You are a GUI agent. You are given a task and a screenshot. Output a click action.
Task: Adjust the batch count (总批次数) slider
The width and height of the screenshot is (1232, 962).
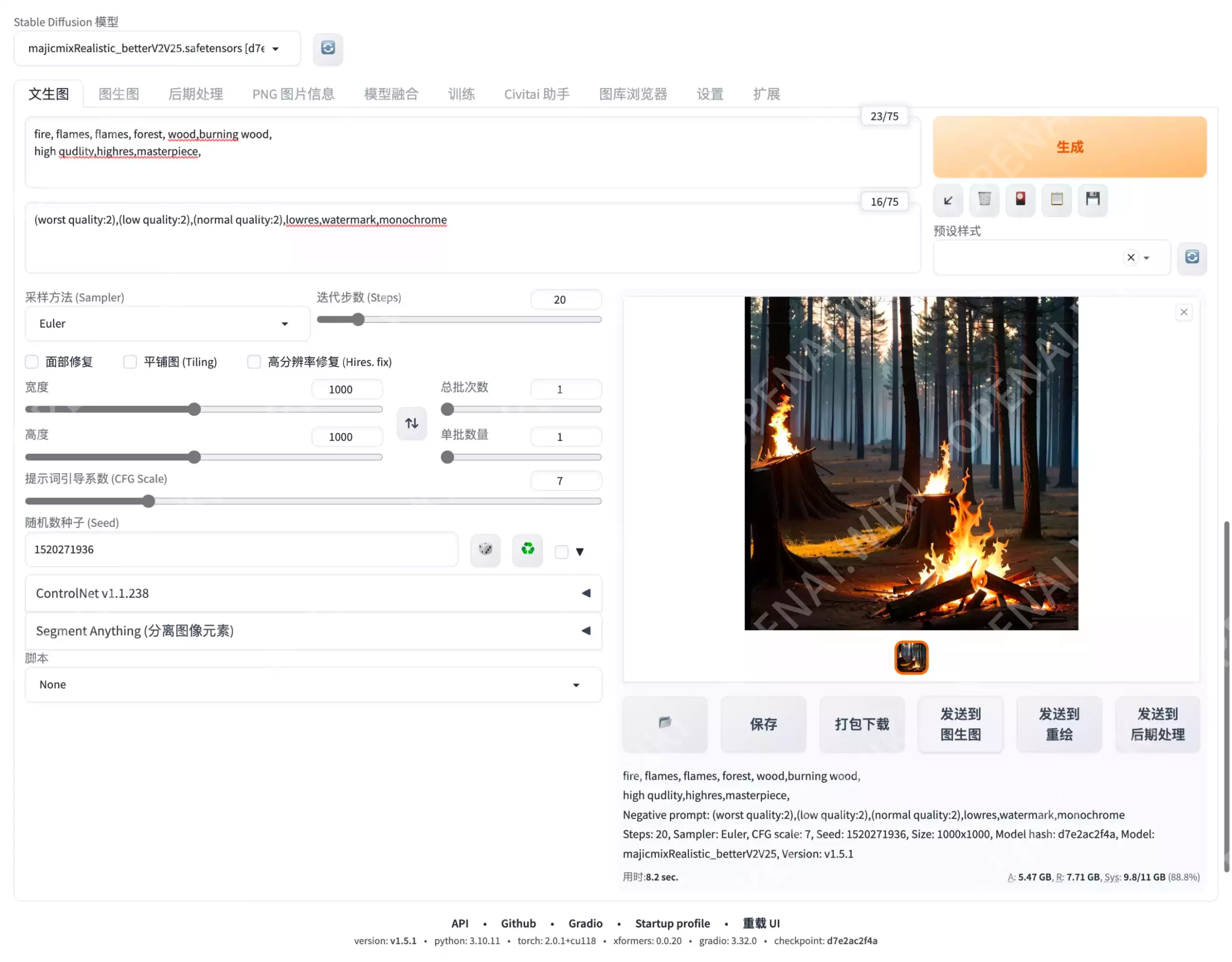tap(521, 409)
